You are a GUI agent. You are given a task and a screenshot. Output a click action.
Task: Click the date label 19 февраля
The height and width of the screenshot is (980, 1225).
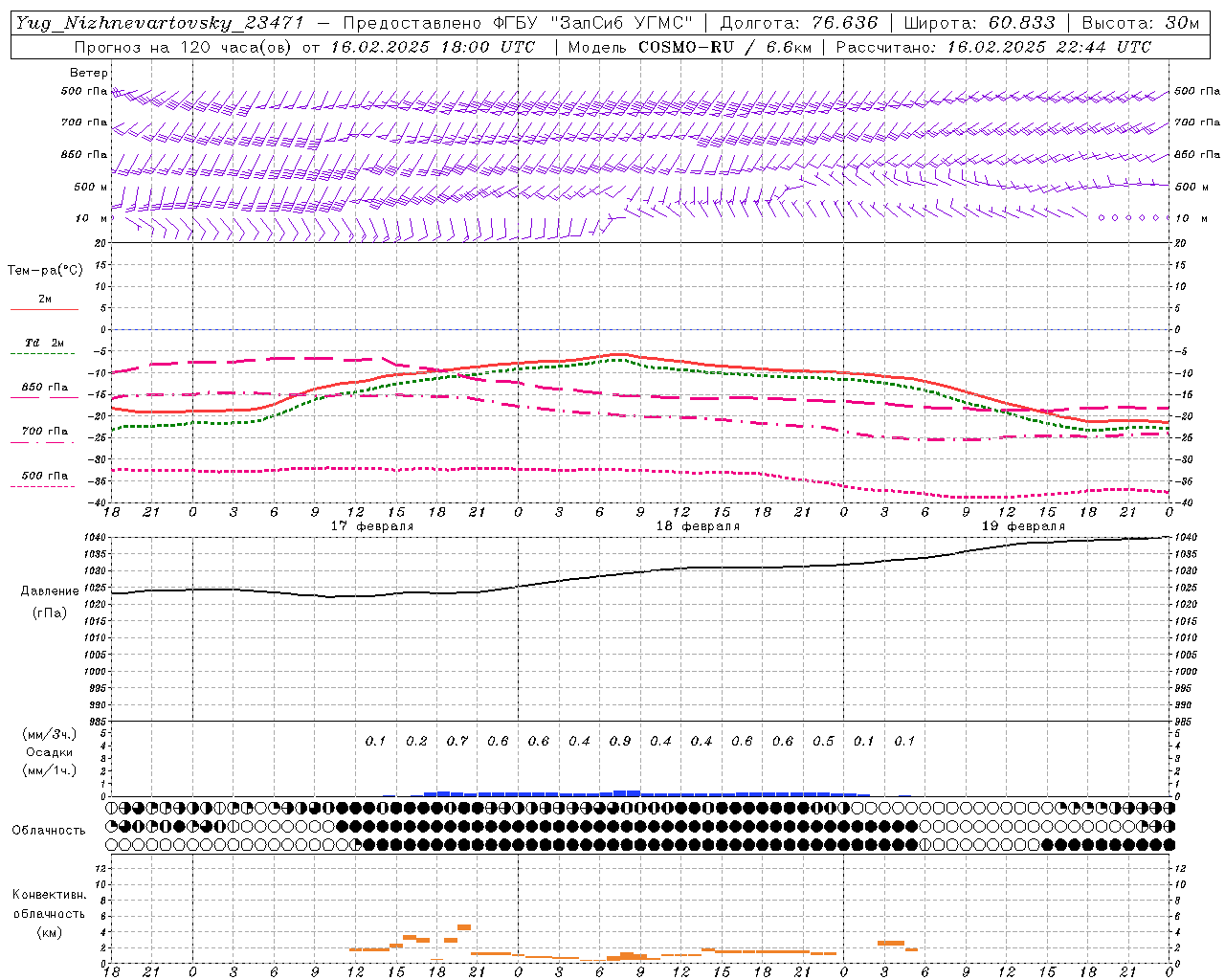(x=1023, y=526)
